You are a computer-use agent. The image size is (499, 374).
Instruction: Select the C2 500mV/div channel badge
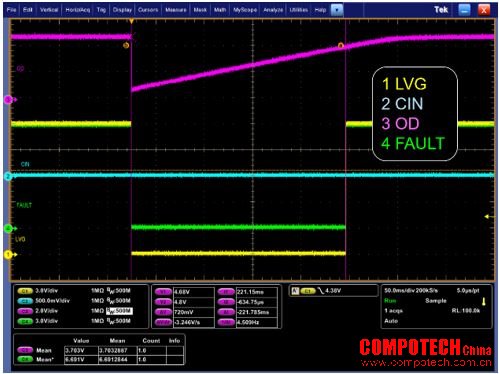tap(25, 301)
